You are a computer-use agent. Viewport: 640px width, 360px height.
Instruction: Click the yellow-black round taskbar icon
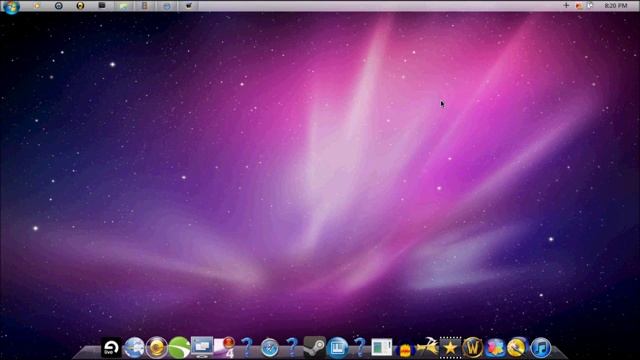click(x=80, y=6)
